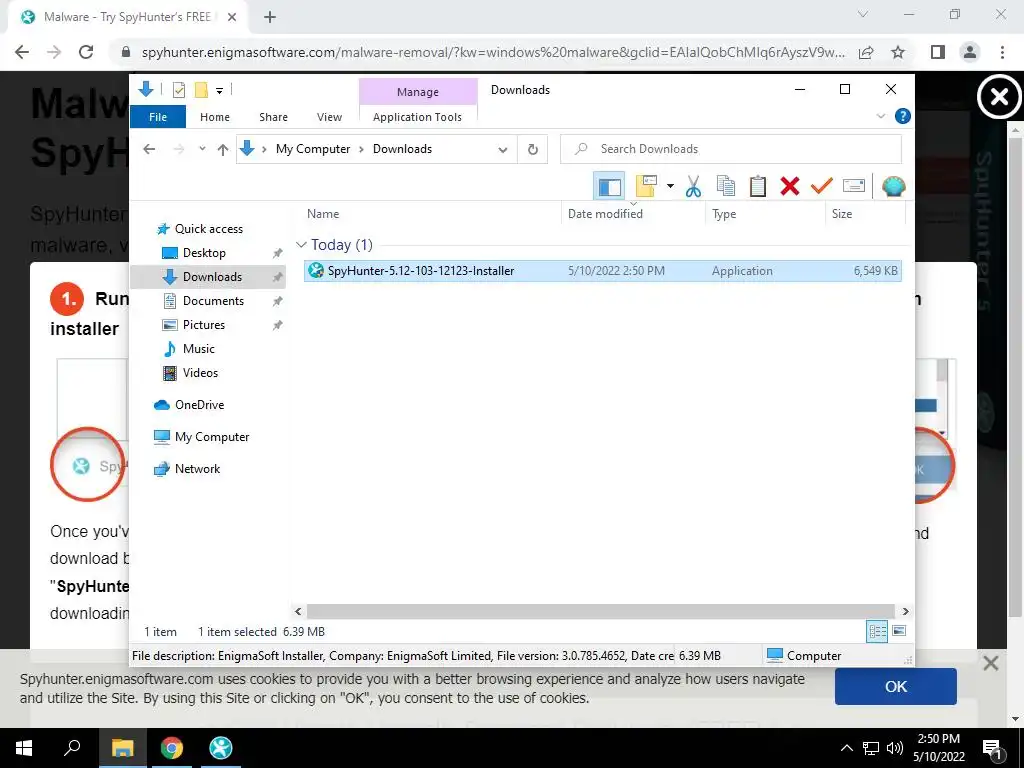Reload the SpyHunter page in Chrome

86,52
